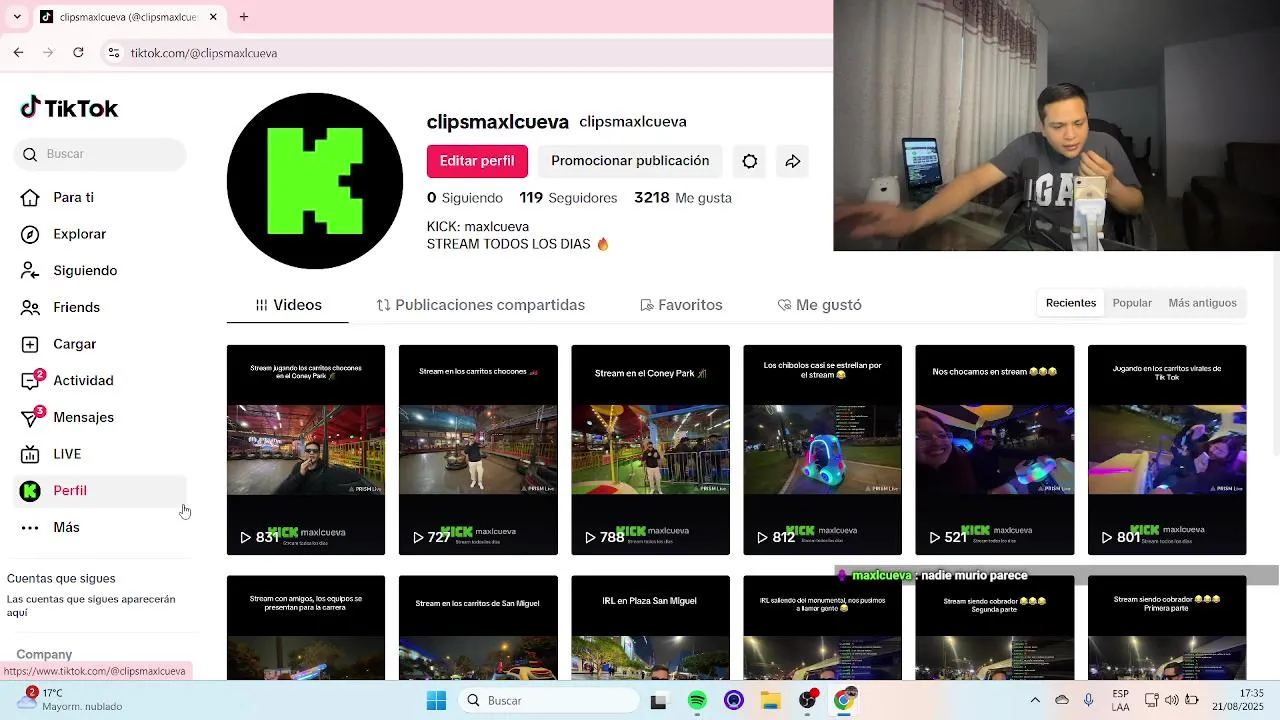Open video 'Stream en los carritos de San Miguel'
Image resolution: width=1280 pixels, height=720 pixels.
[478, 628]
